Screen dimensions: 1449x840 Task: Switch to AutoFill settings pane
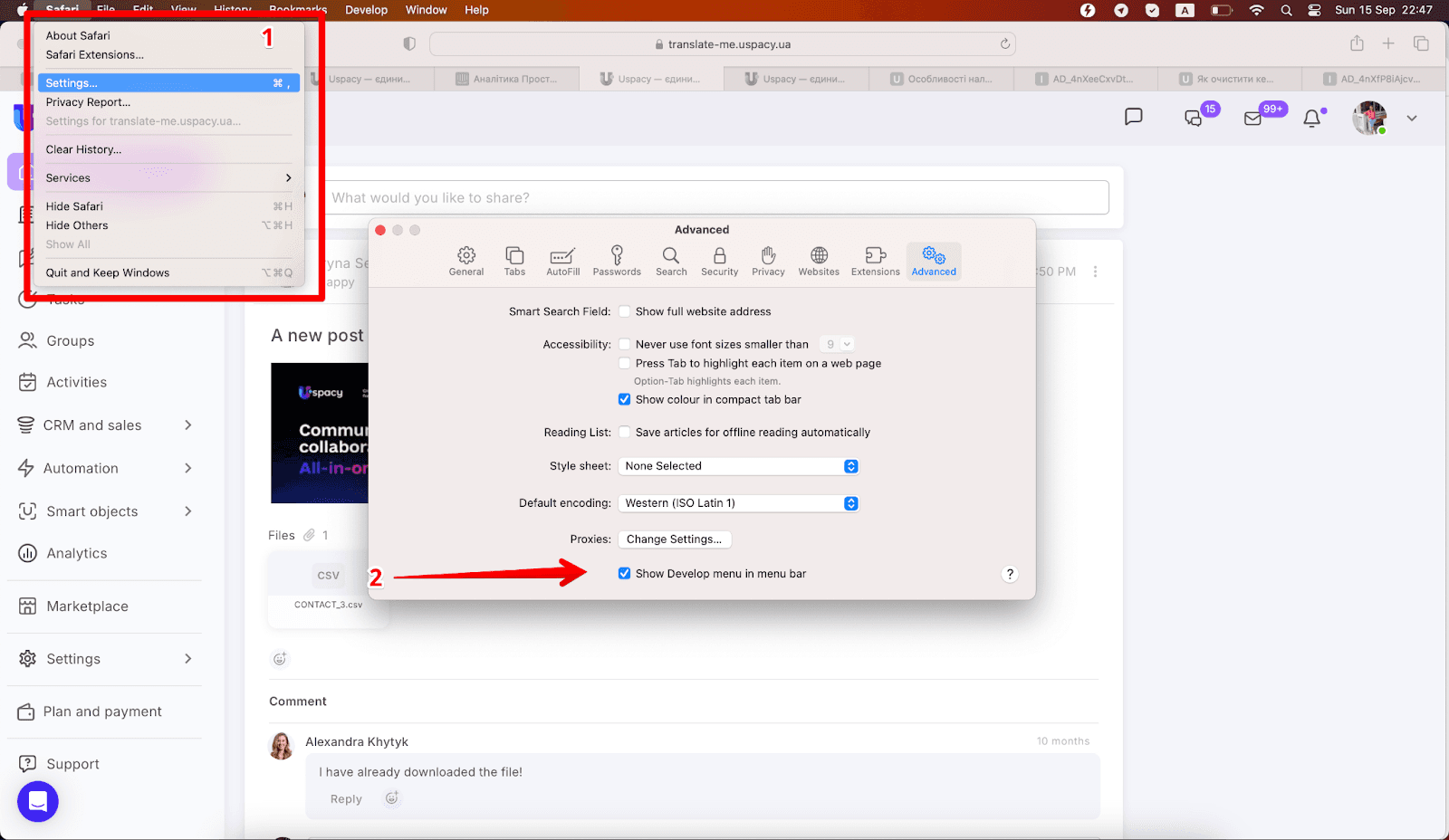point(562,261)
